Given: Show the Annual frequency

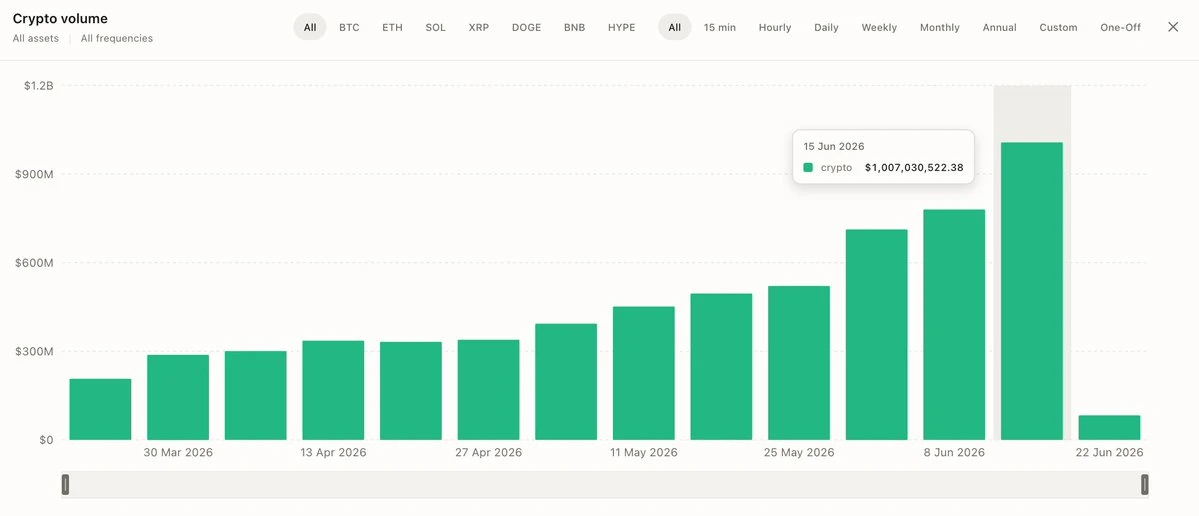Looking at the screenshot, I should 999,27.
